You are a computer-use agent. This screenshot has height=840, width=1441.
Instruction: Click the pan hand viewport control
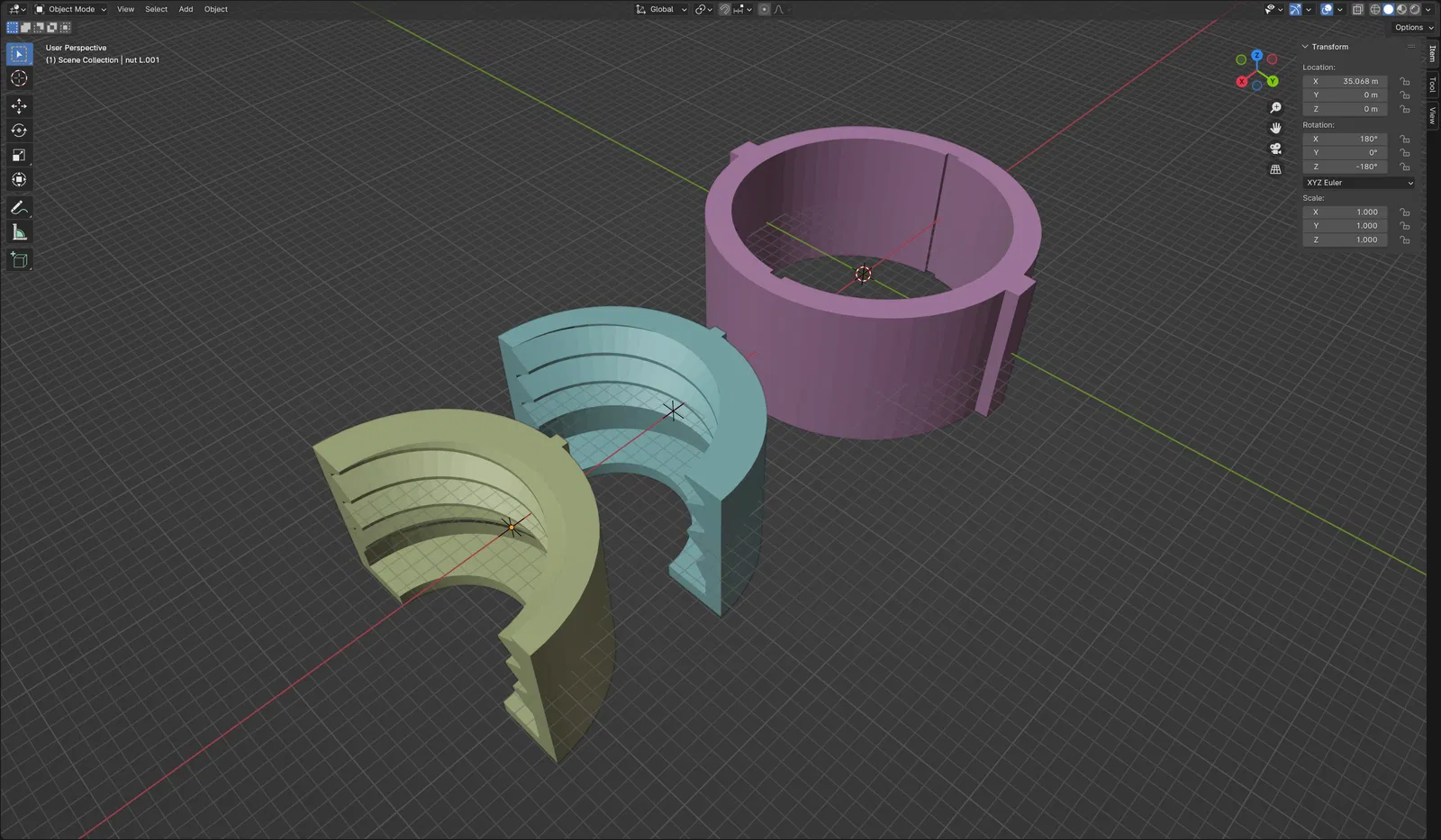pos(1275,128)
